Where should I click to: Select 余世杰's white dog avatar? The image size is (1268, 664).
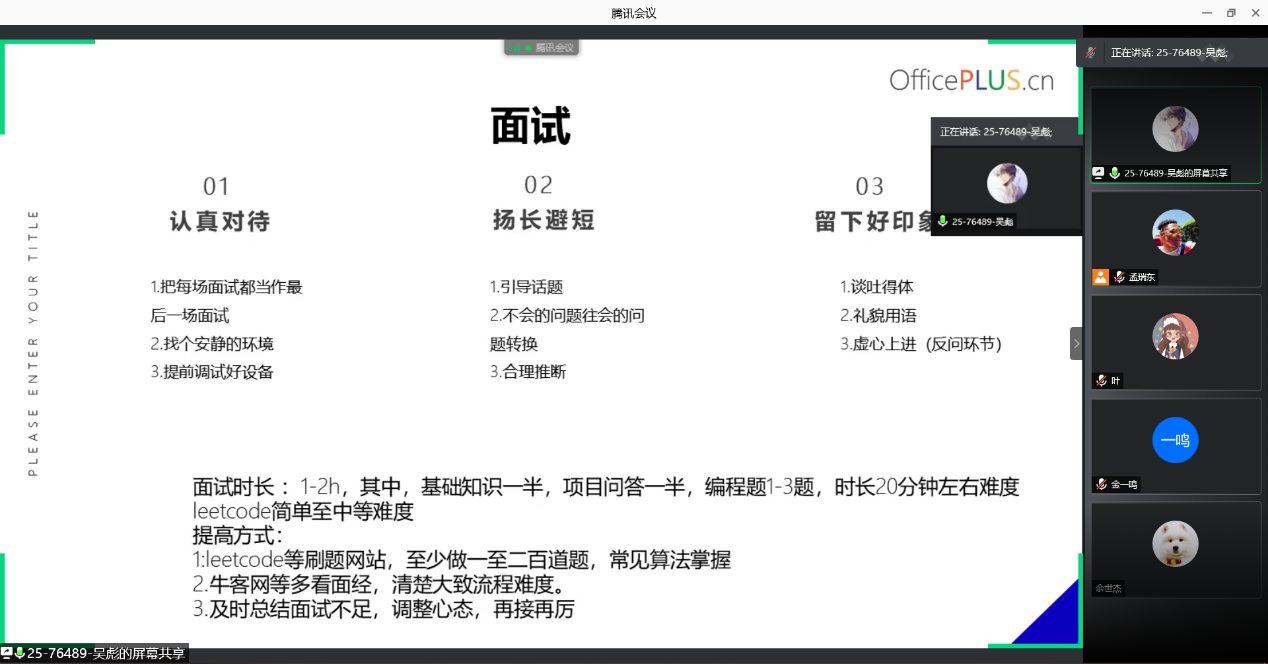coord(1175,544)
